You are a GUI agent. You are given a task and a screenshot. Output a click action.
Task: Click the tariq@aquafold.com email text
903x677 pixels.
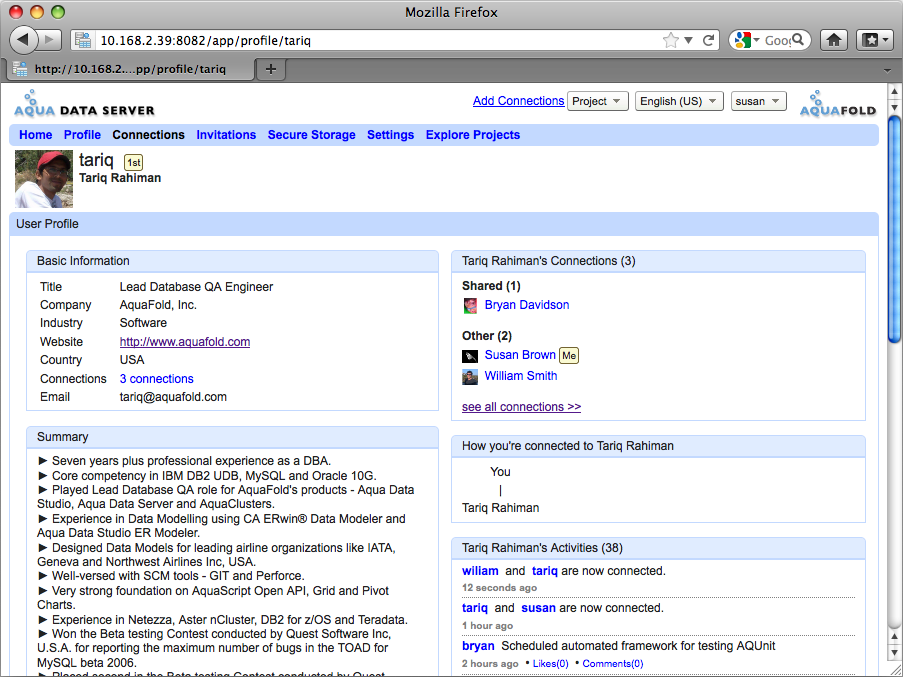pyautogui.click(x=173, y=397)
